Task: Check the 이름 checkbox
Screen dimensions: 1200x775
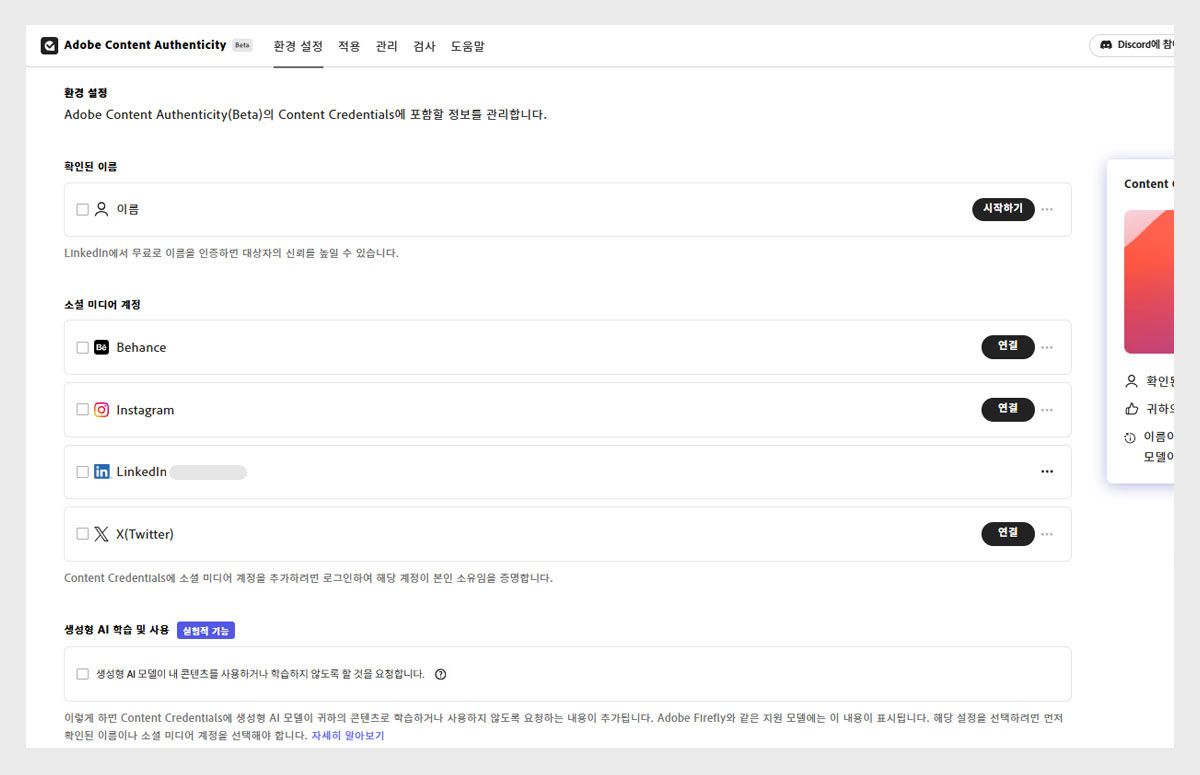Action: [x=82, y=209]
